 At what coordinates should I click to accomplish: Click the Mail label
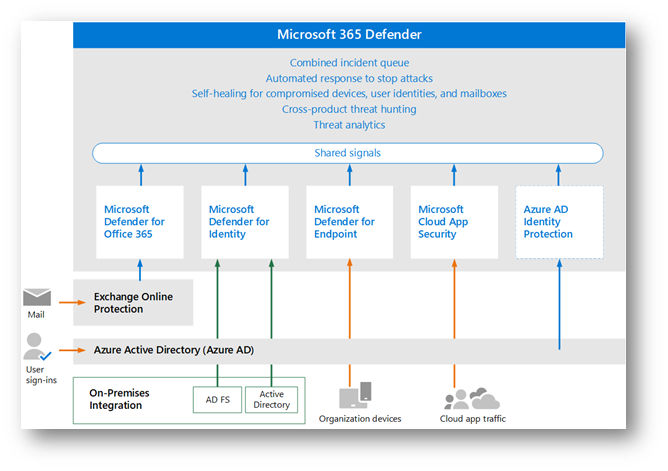click(36, 315)
